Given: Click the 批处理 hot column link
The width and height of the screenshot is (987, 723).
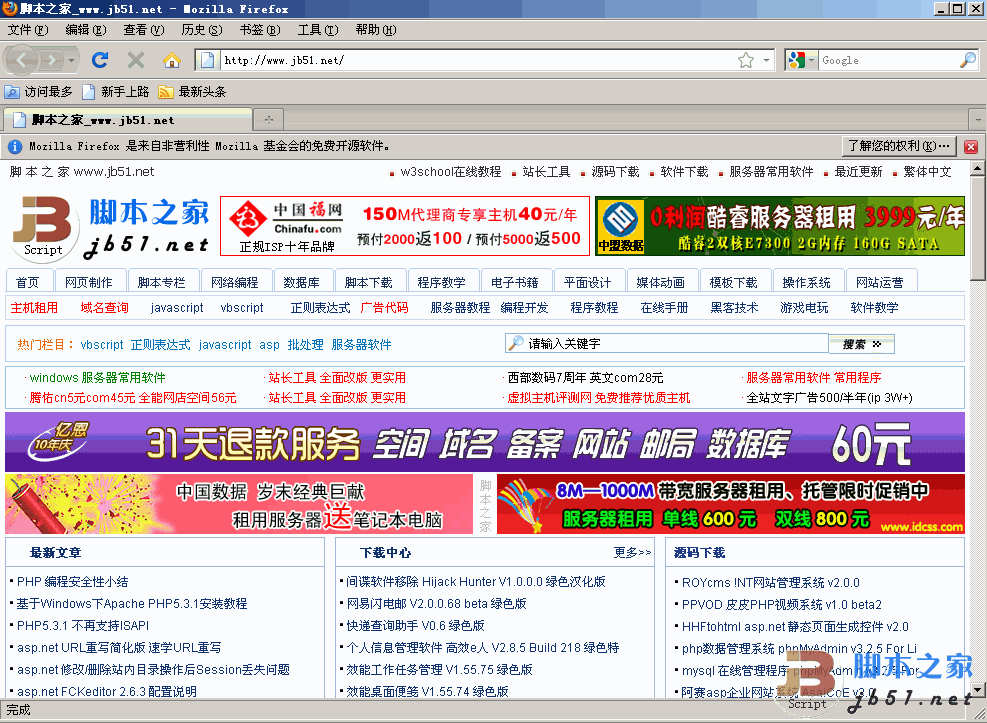Looking at the screenshot, I should pos(305,345).
